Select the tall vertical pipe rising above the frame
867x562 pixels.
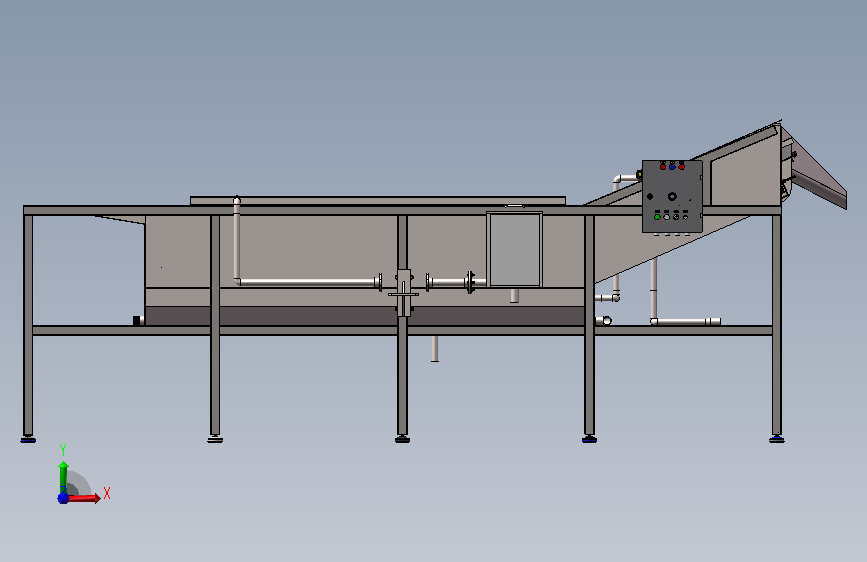click(237, 239)
